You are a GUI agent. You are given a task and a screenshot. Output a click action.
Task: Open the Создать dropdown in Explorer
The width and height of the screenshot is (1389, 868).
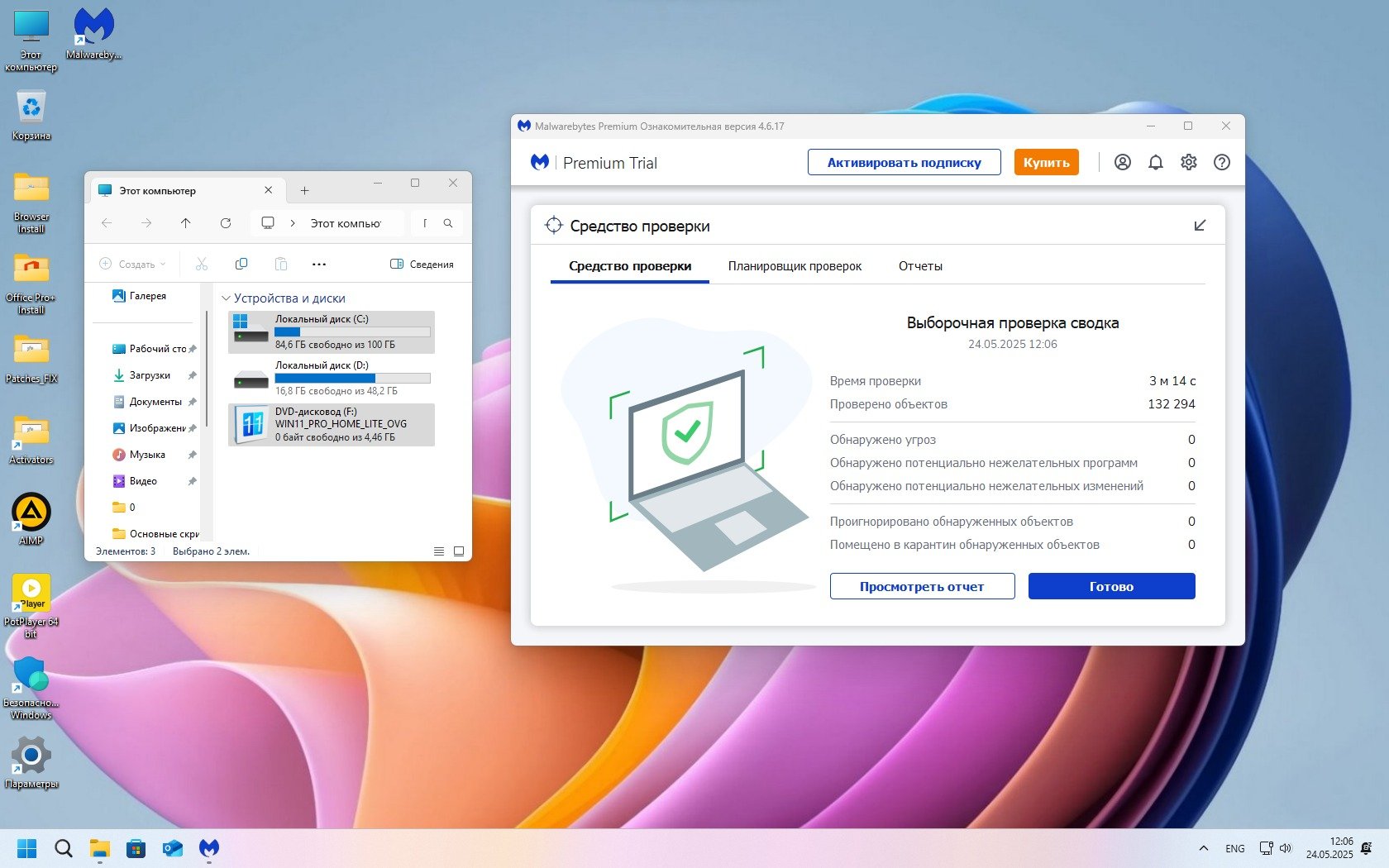pos(132,264)
